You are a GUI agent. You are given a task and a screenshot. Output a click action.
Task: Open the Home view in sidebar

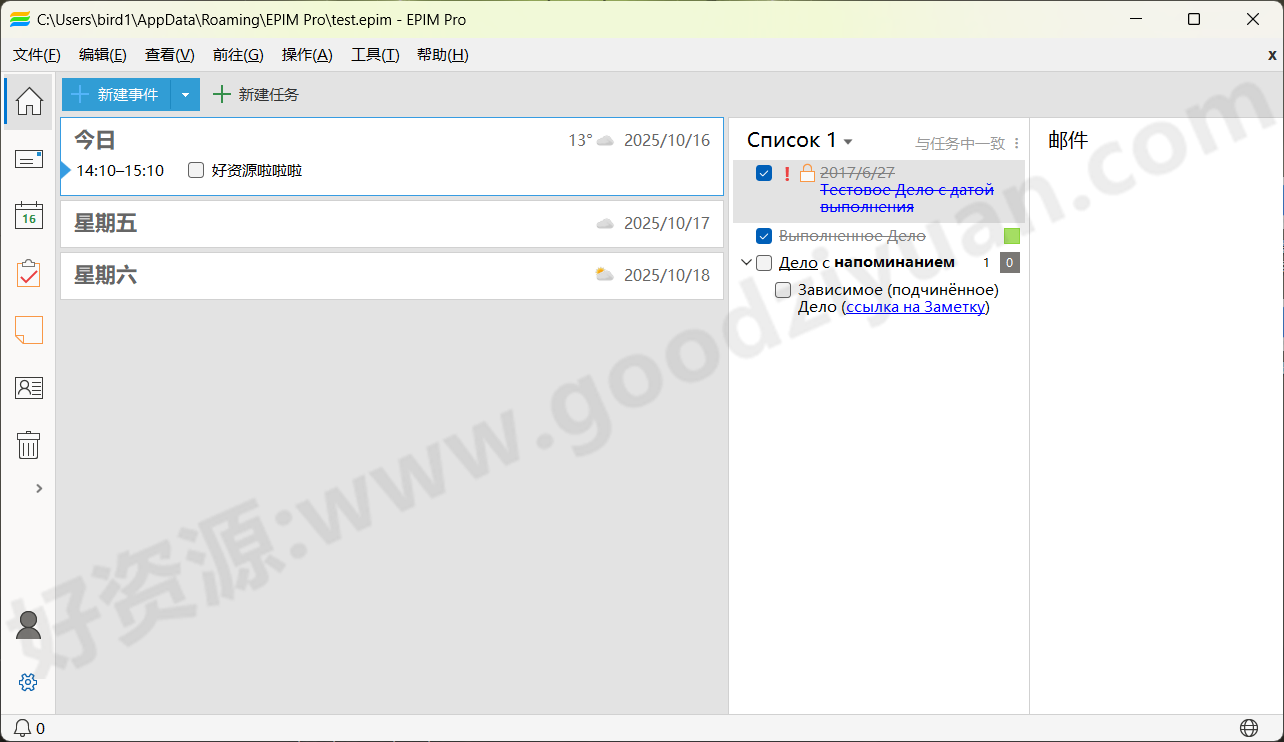pyautogui.click(x=28, y=101)
